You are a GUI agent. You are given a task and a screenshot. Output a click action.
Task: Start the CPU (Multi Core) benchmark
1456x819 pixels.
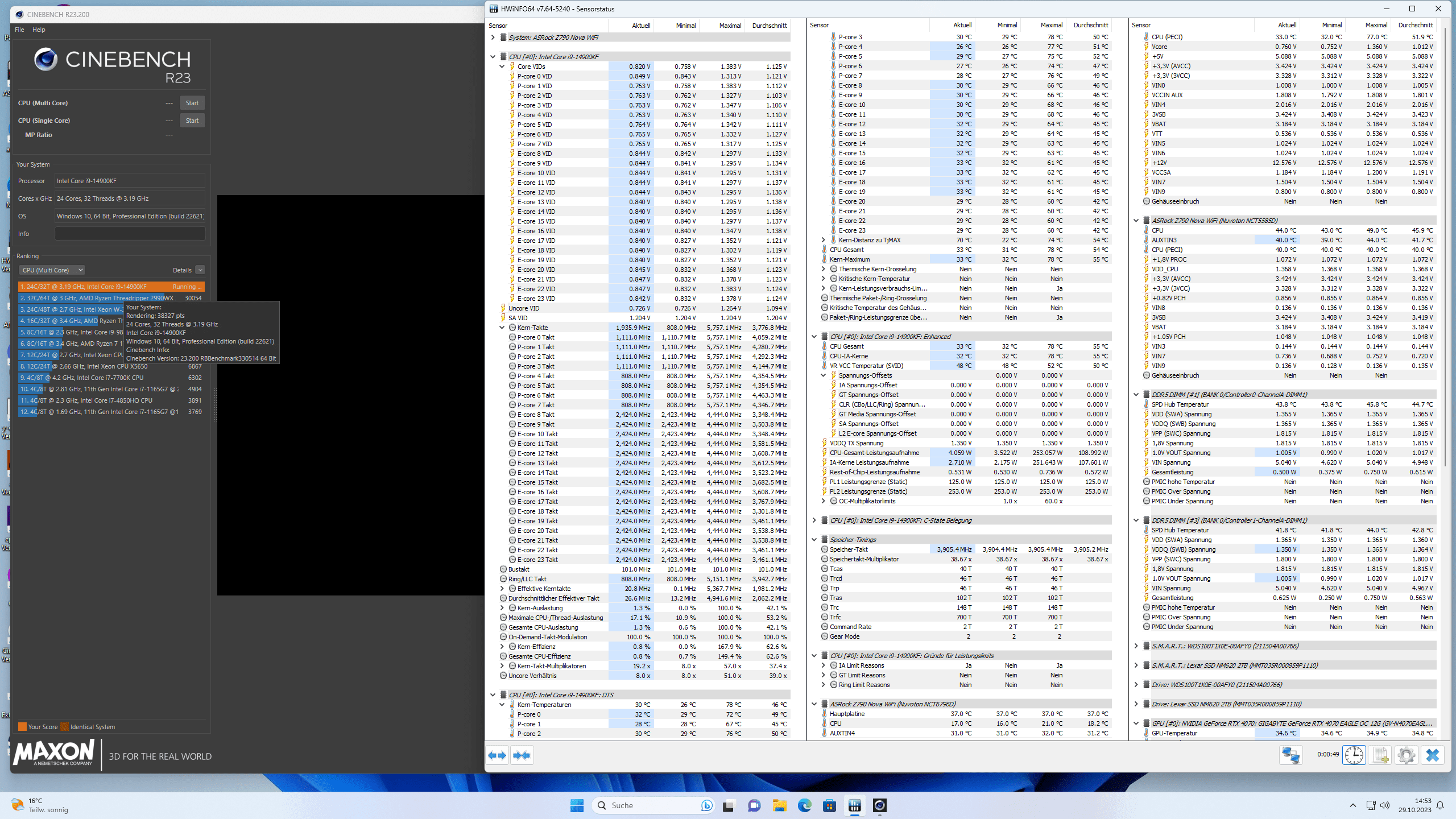[192, 103]
